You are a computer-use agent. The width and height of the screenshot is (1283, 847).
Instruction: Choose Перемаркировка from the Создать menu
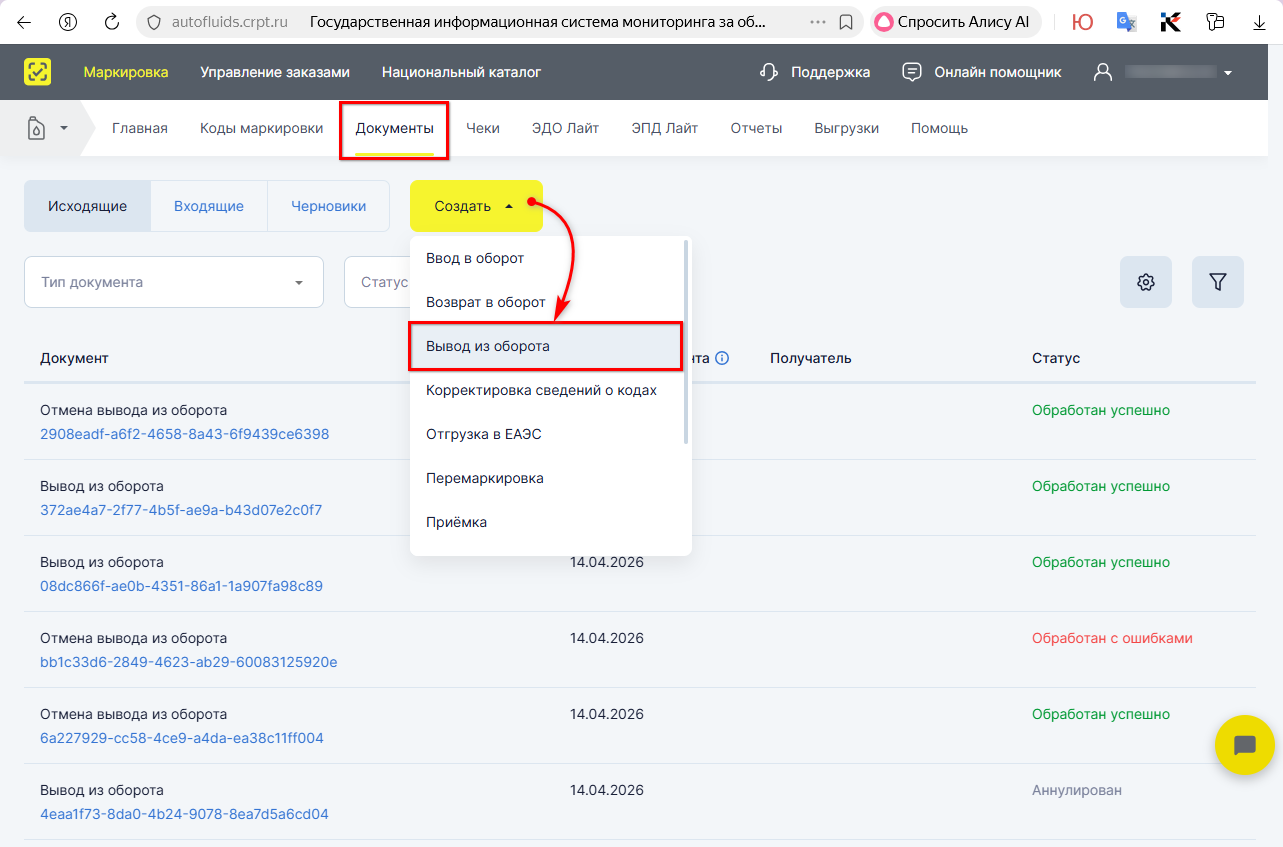coord(485,478)
